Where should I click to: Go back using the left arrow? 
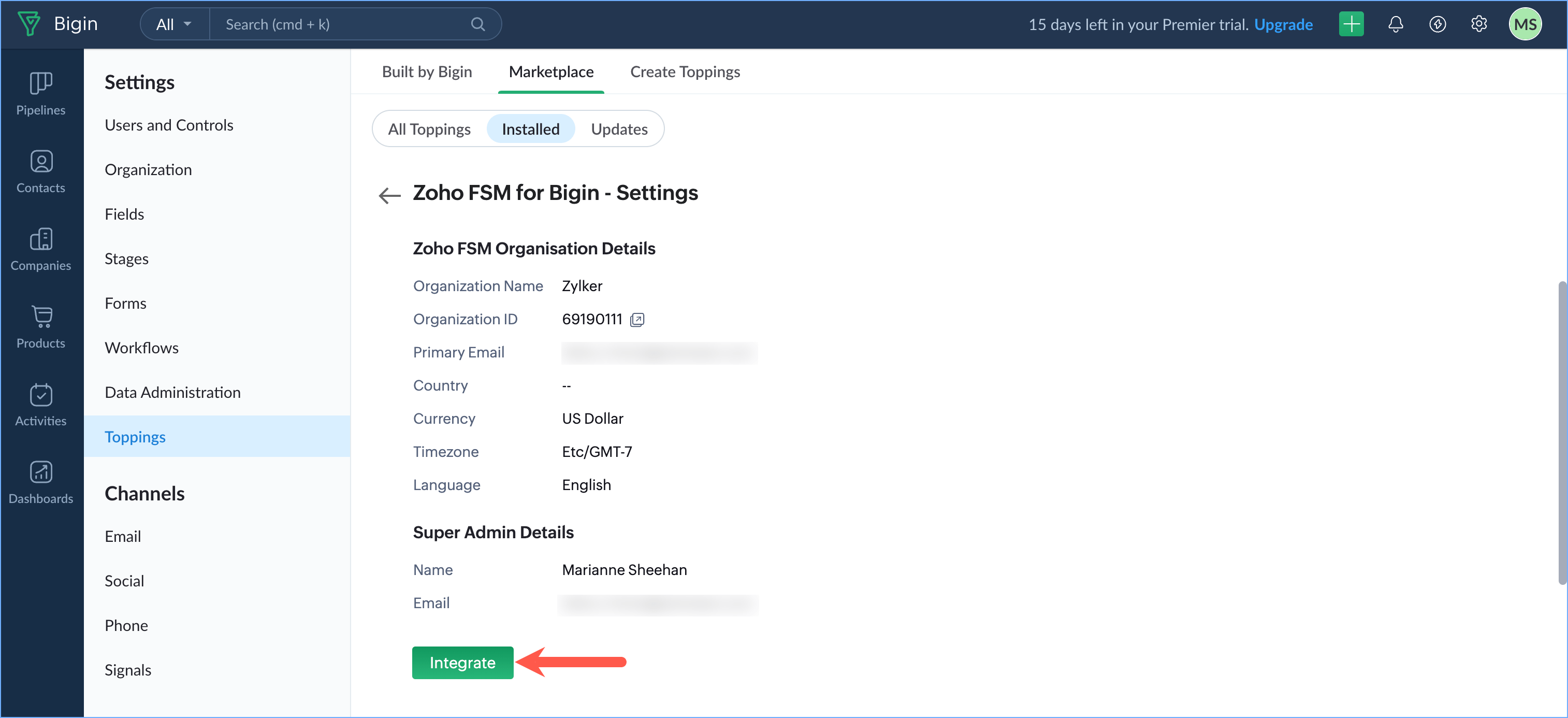point(389,195)
